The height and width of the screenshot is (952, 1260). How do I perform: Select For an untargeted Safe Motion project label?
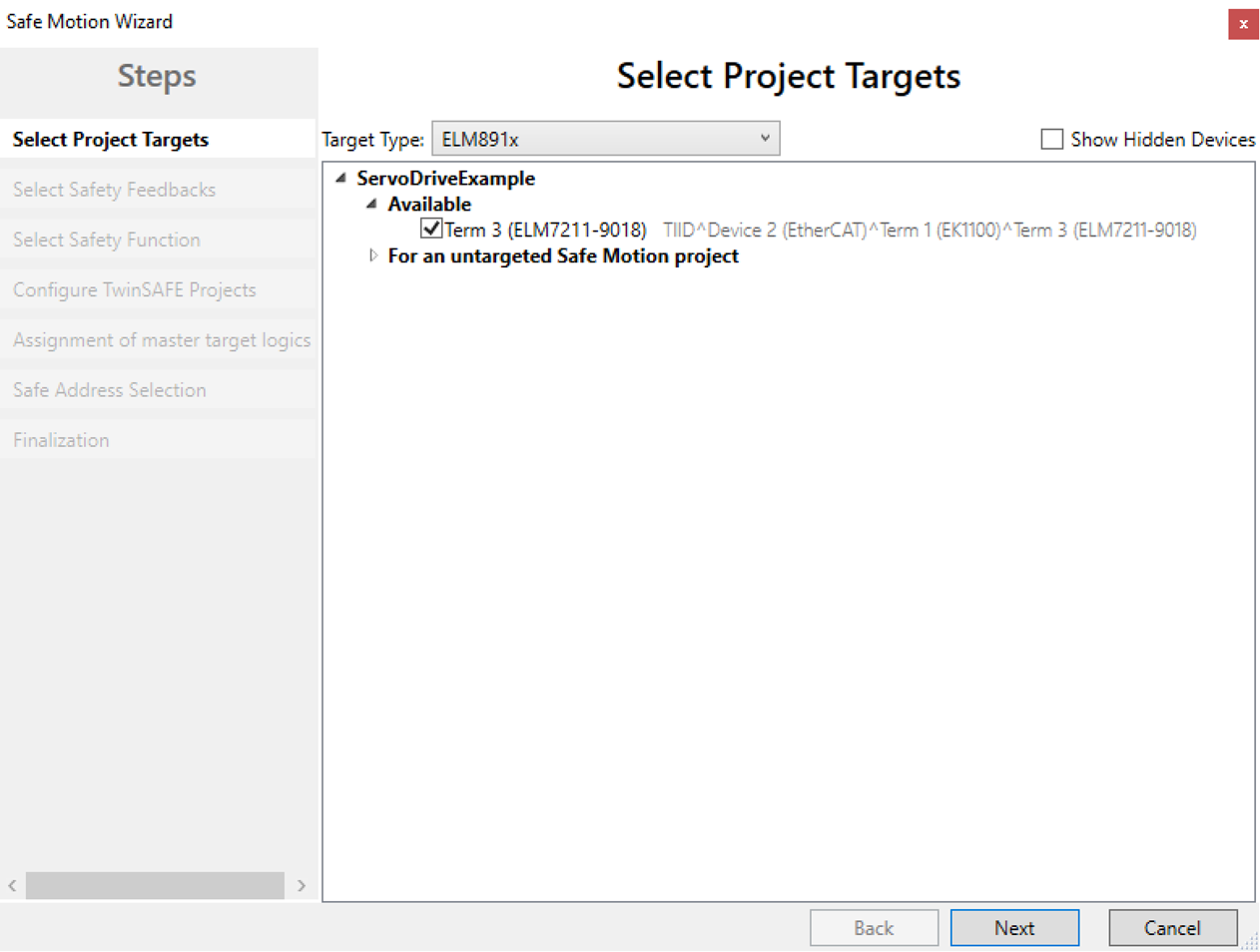coord(563,255)
